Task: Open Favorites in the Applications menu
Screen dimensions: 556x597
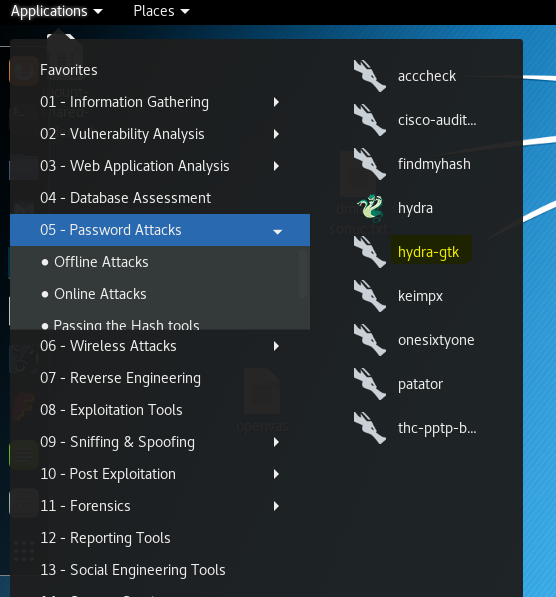Action: [x=69, y=70]
